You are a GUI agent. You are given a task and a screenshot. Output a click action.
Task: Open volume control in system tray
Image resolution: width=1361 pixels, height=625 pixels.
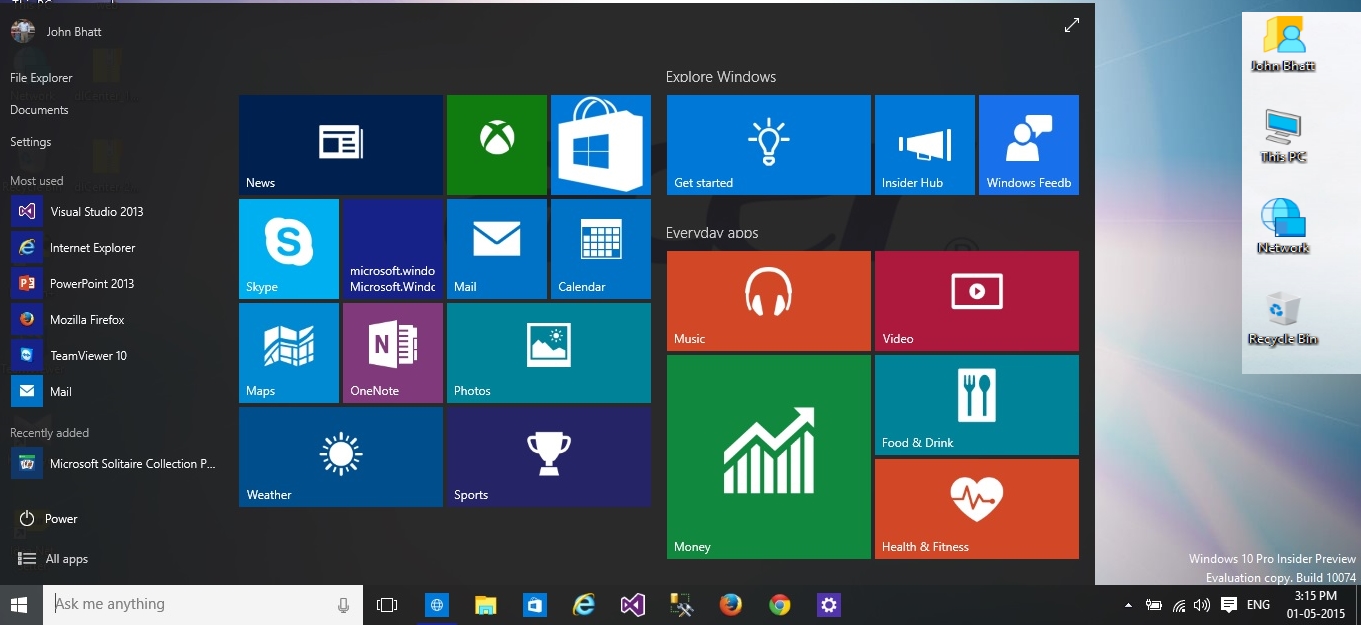coord(1201,605)
